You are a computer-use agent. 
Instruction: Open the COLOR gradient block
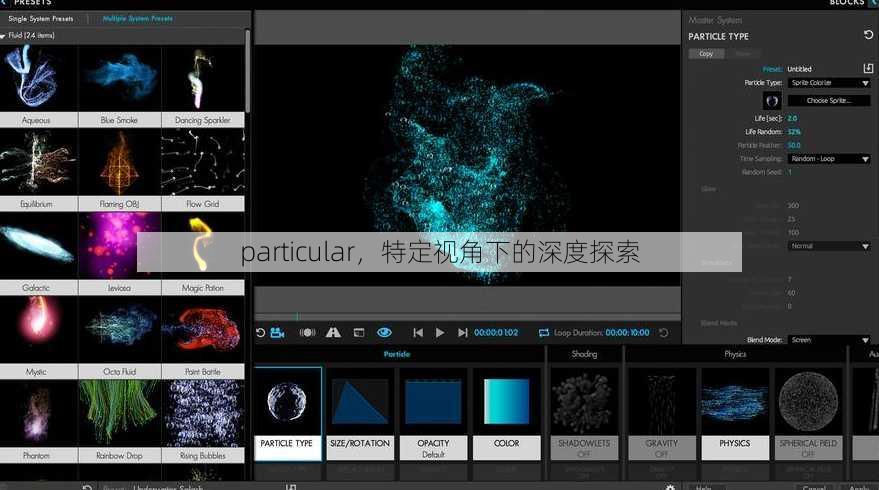[507, 414]
